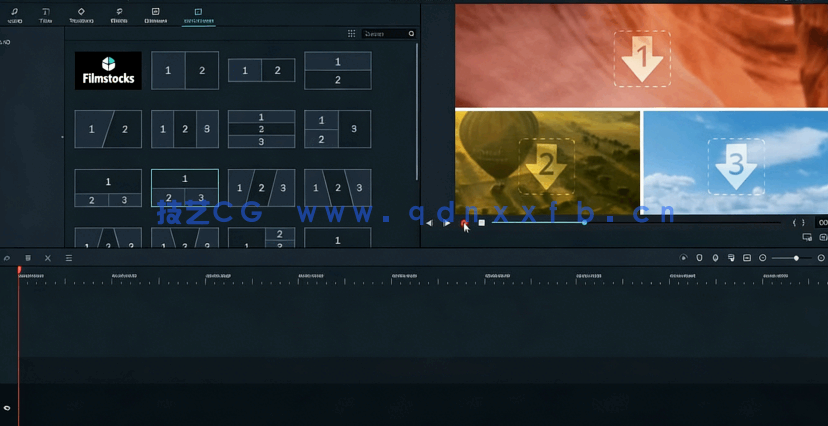Click the Filmstocks thumbnail

(x=108, y=71)
